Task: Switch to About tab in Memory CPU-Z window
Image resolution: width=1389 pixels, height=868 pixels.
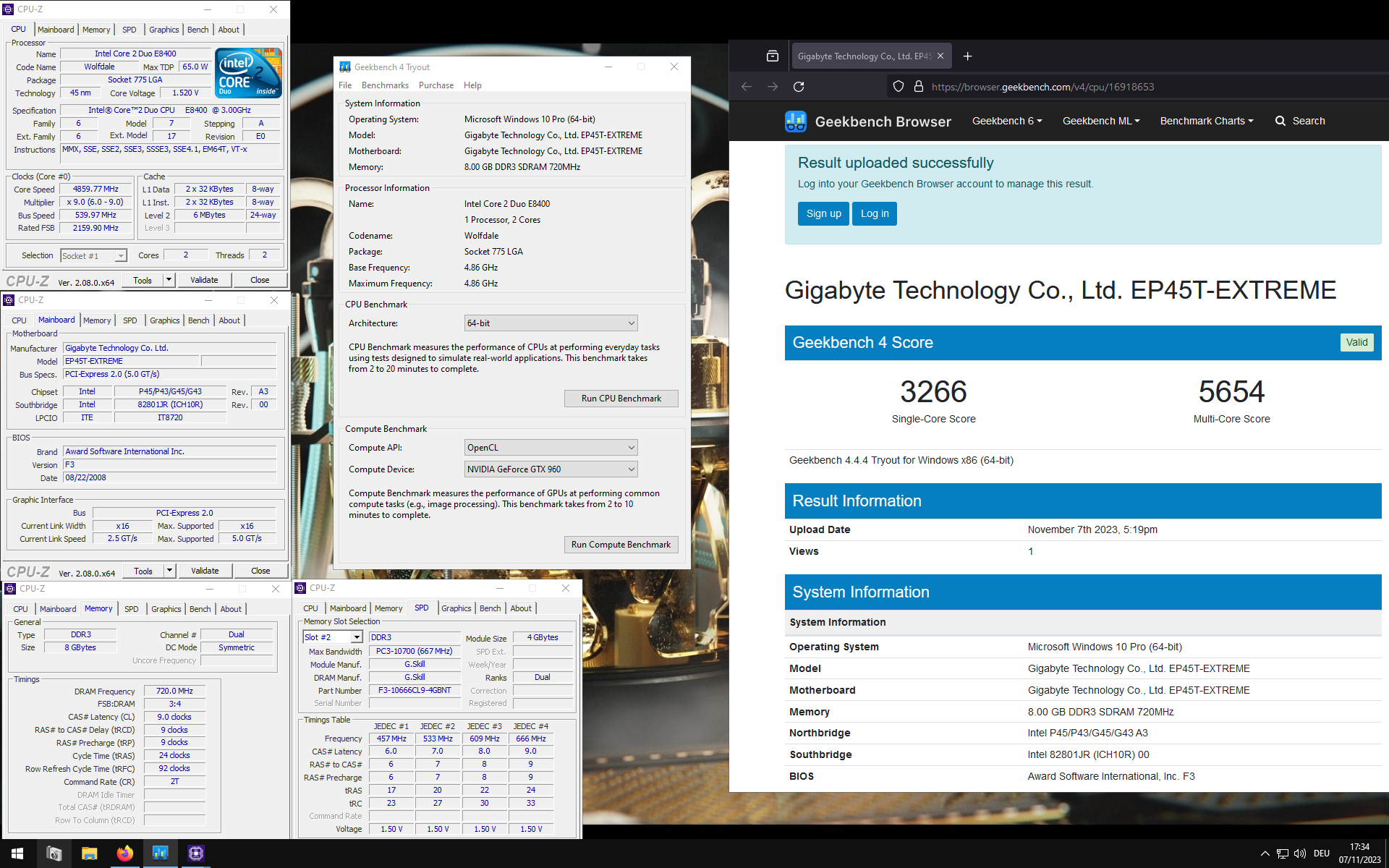Action: point(231,609)
